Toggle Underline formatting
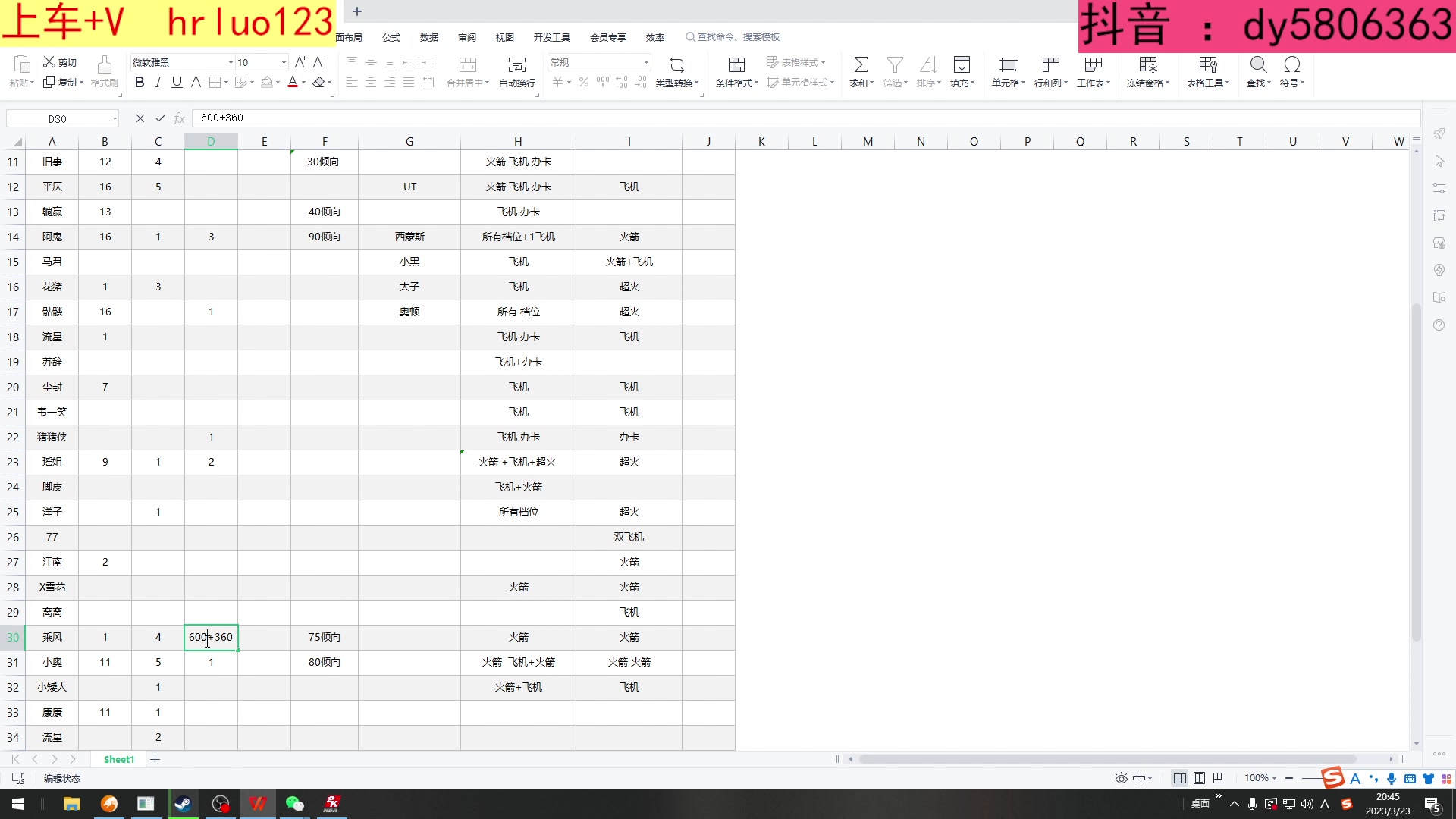This screenshot has width=1456, height=819. point(177,82)
